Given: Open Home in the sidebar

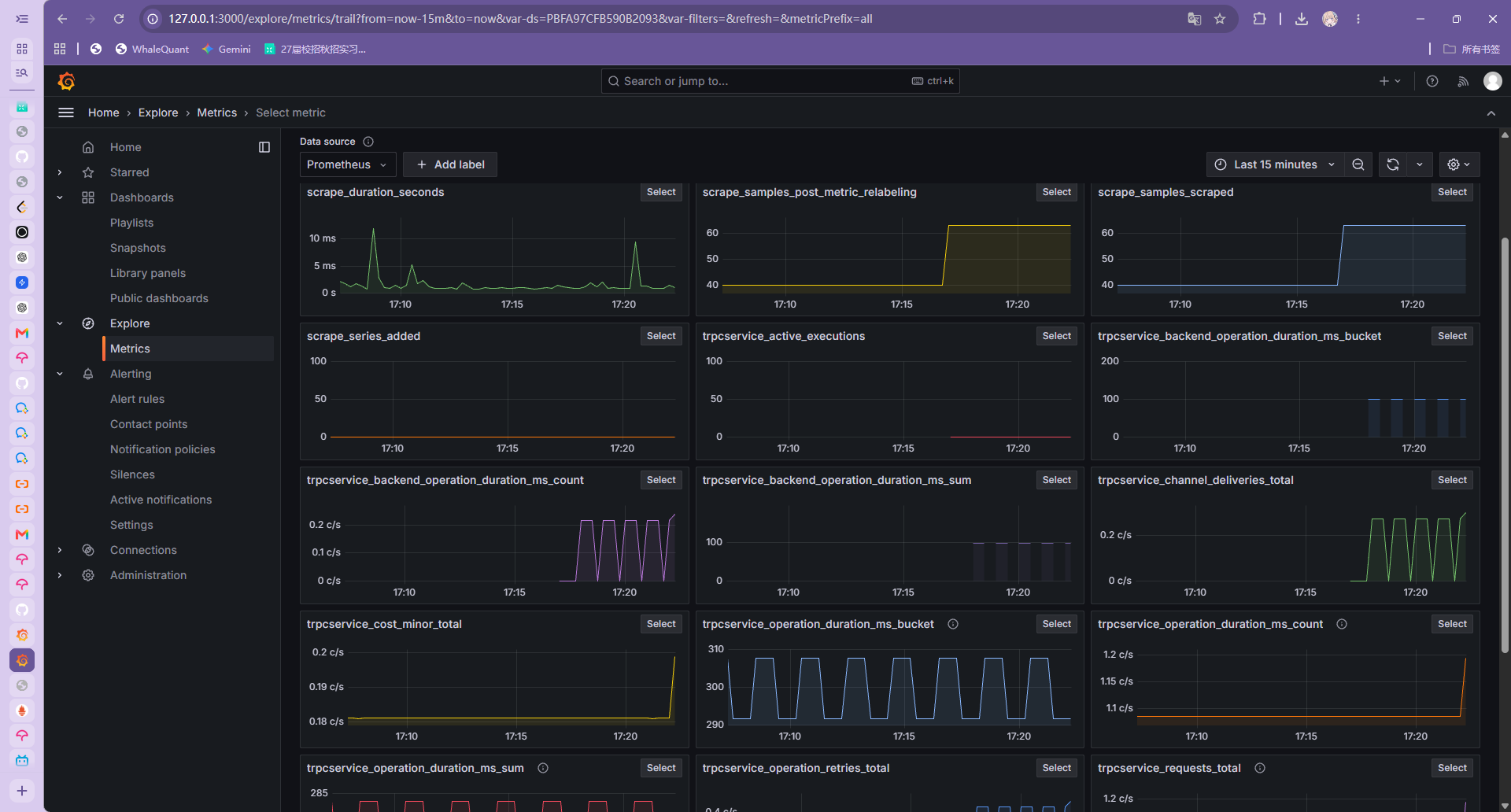Looking at the screenshot, I should tap(126, 147).
